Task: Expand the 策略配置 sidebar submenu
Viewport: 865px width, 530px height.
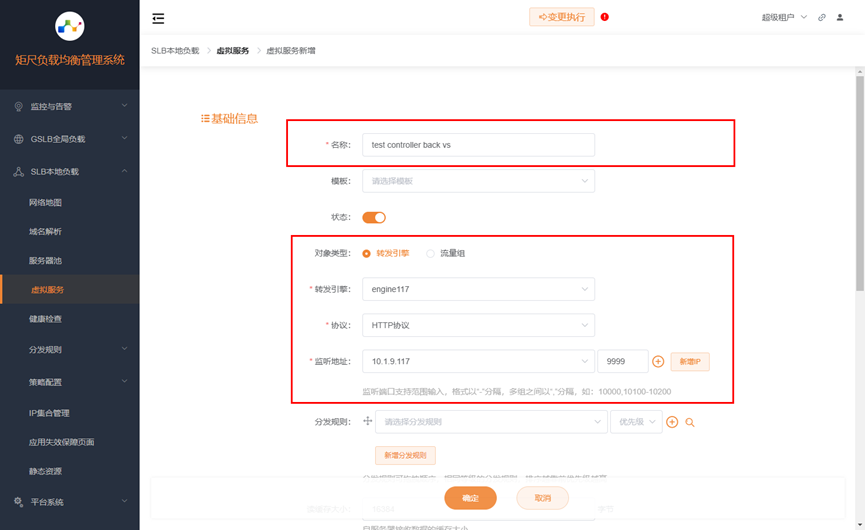Action: coord(70,382)
